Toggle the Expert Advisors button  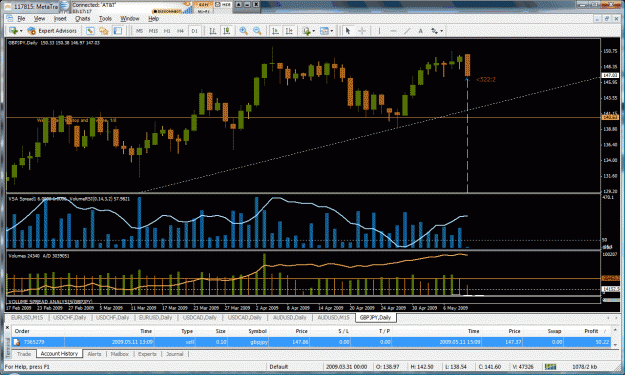tap(52, 31)
